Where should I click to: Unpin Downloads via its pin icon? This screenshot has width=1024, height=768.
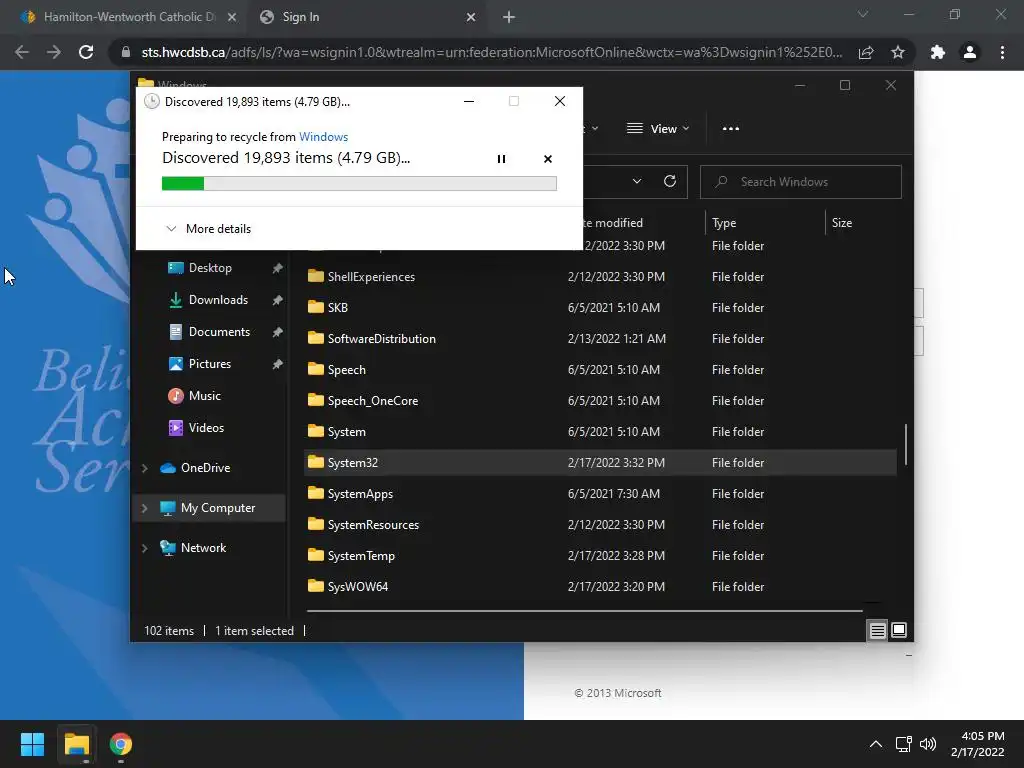(x=278, y=300)
